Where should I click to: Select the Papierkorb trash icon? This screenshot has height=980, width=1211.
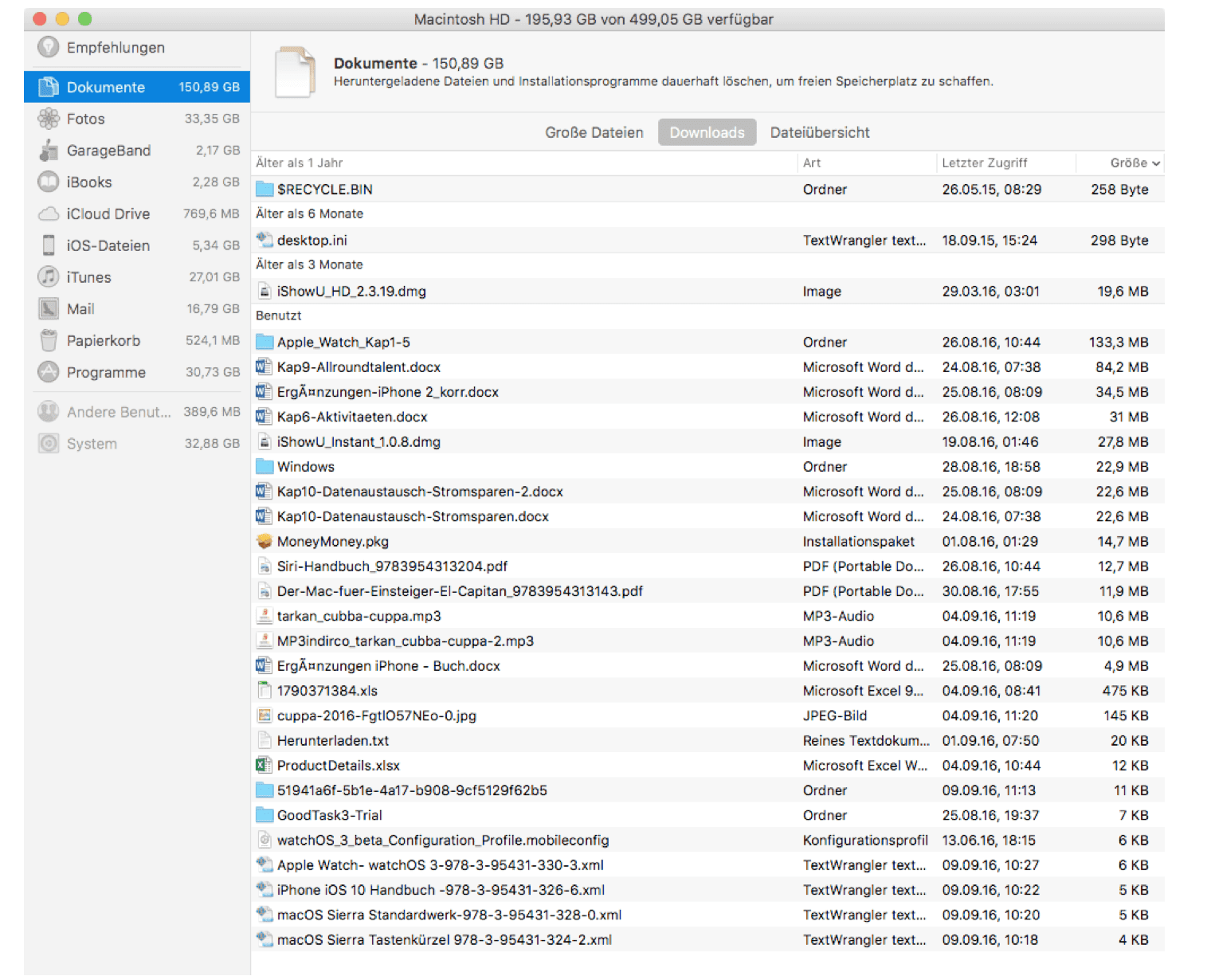49,340
